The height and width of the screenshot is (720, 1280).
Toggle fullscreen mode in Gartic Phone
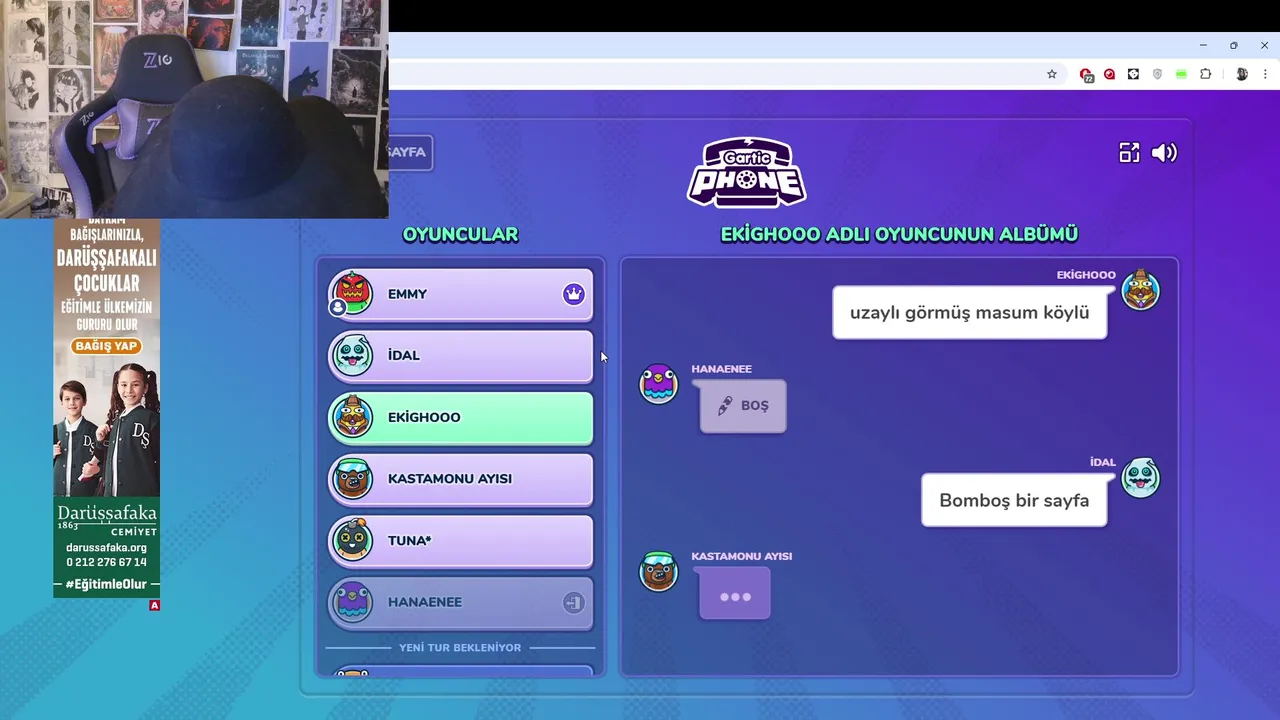(1129, 152)
